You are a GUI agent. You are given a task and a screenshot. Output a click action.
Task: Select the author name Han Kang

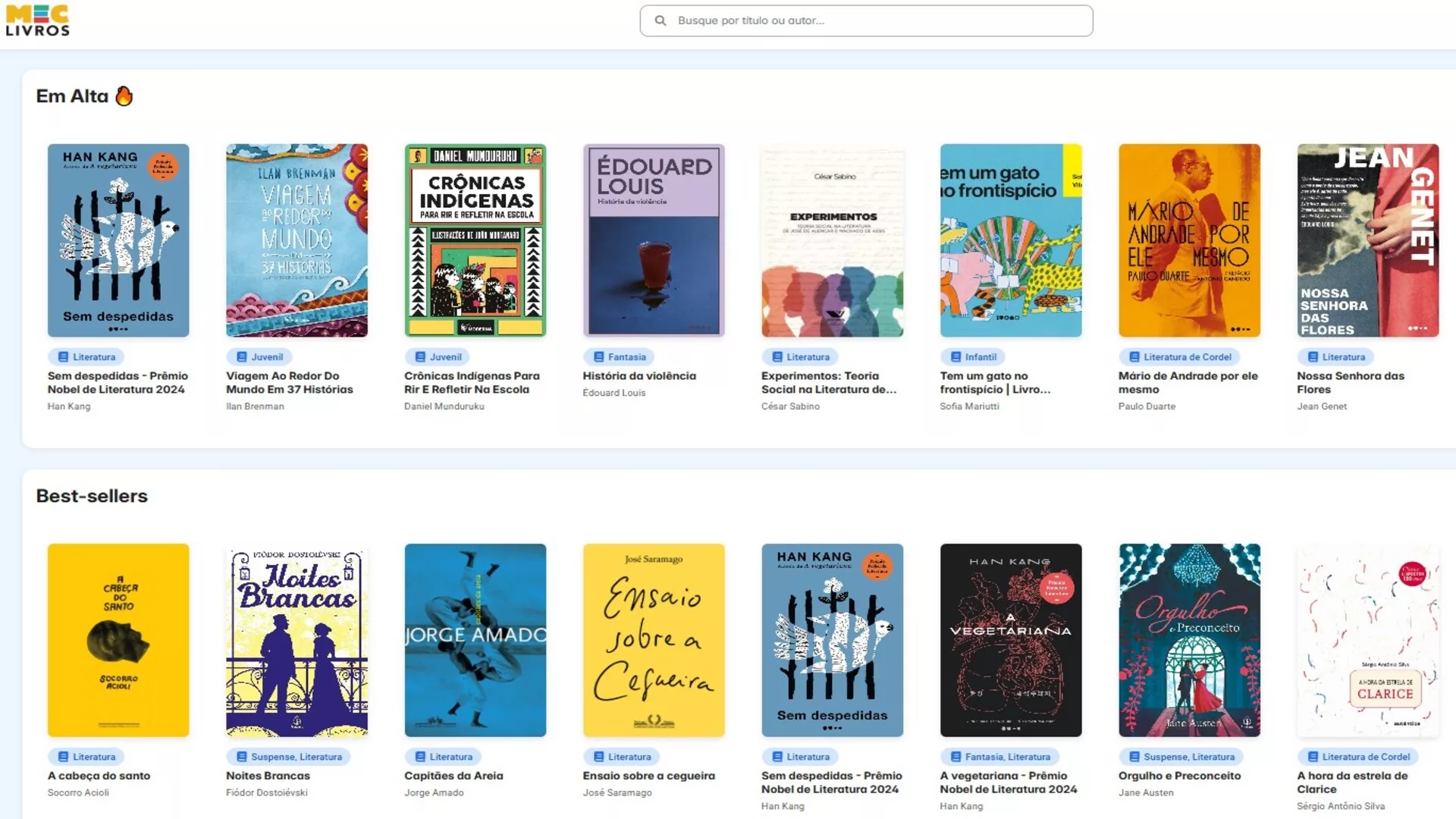68,406
